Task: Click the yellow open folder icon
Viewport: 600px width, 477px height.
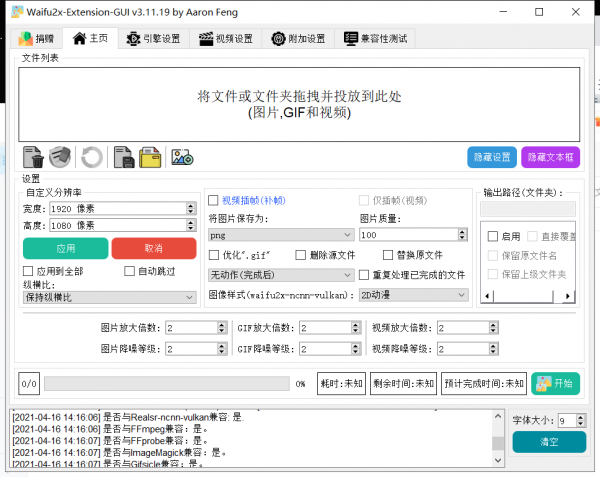Action: click(x=150, y=157)
